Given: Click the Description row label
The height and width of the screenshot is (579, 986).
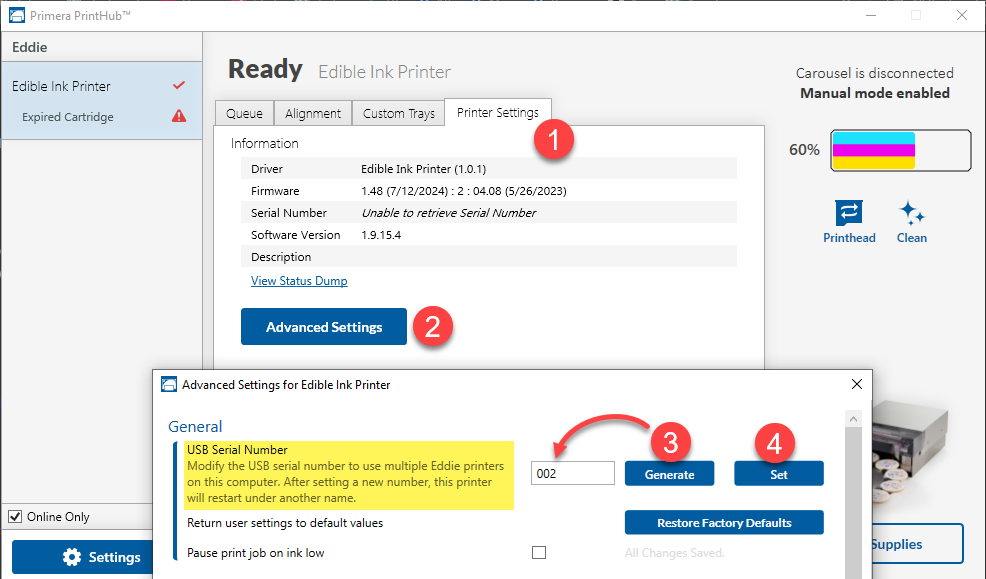Looking at the screenshot, I should click(281, 257).
